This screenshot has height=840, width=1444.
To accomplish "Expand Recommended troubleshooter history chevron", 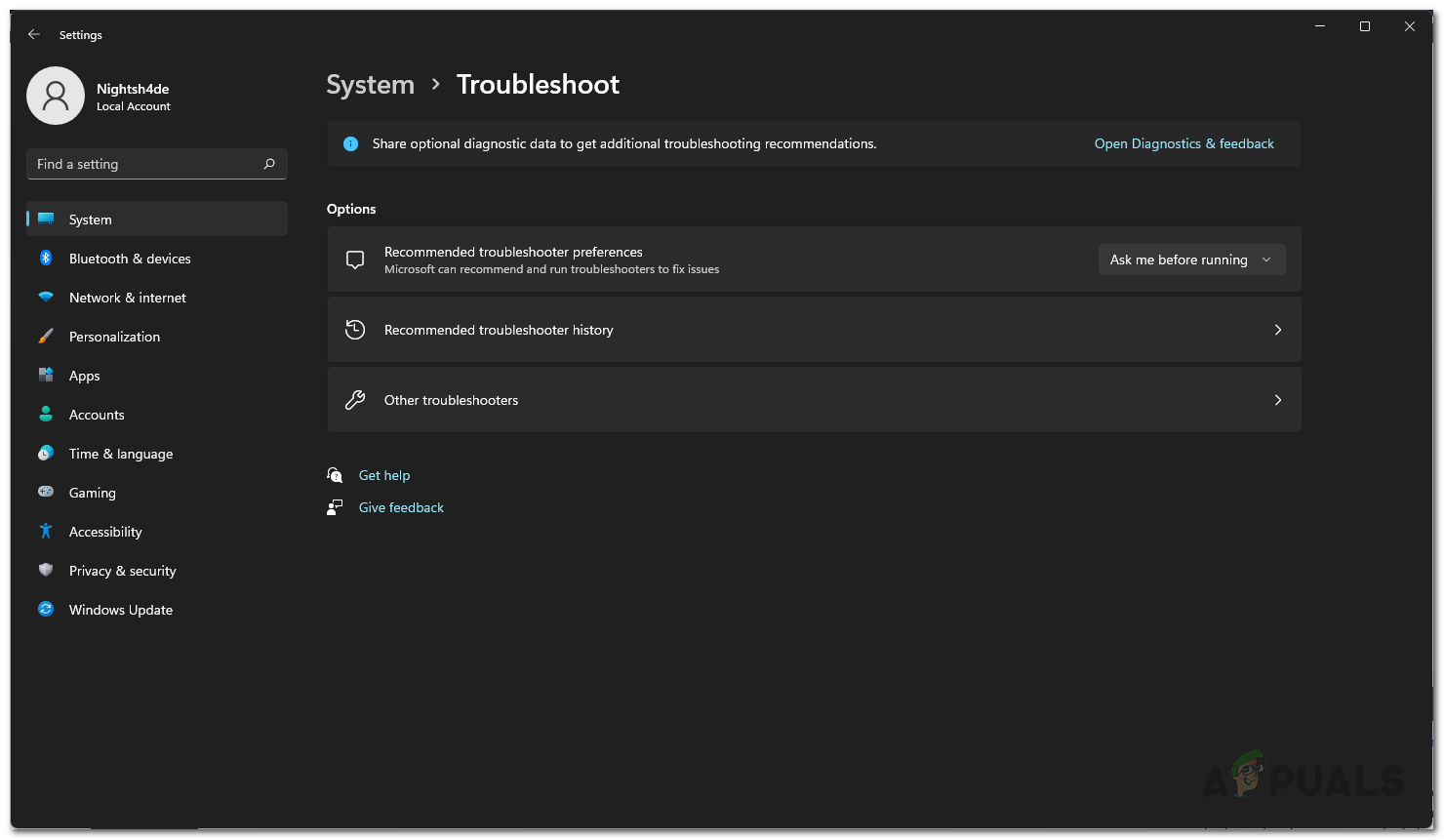I will coord(1278,330).
